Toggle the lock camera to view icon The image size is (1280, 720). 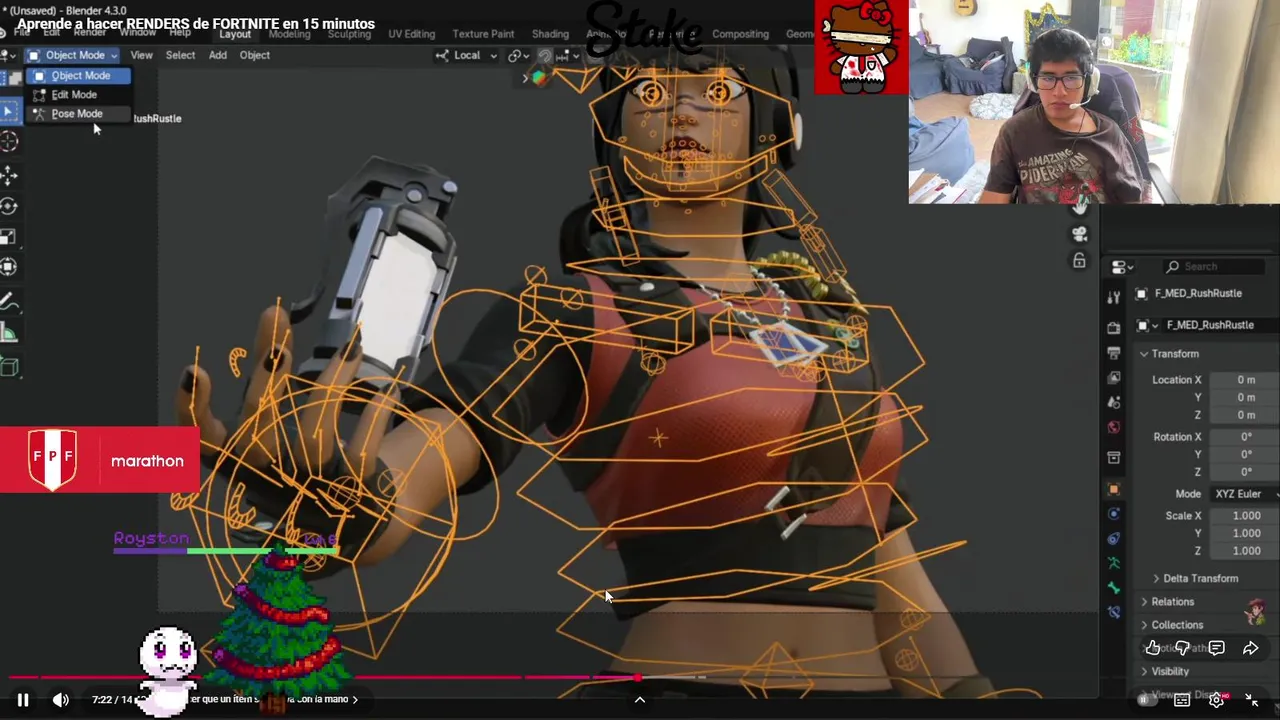pos(1079,261)
